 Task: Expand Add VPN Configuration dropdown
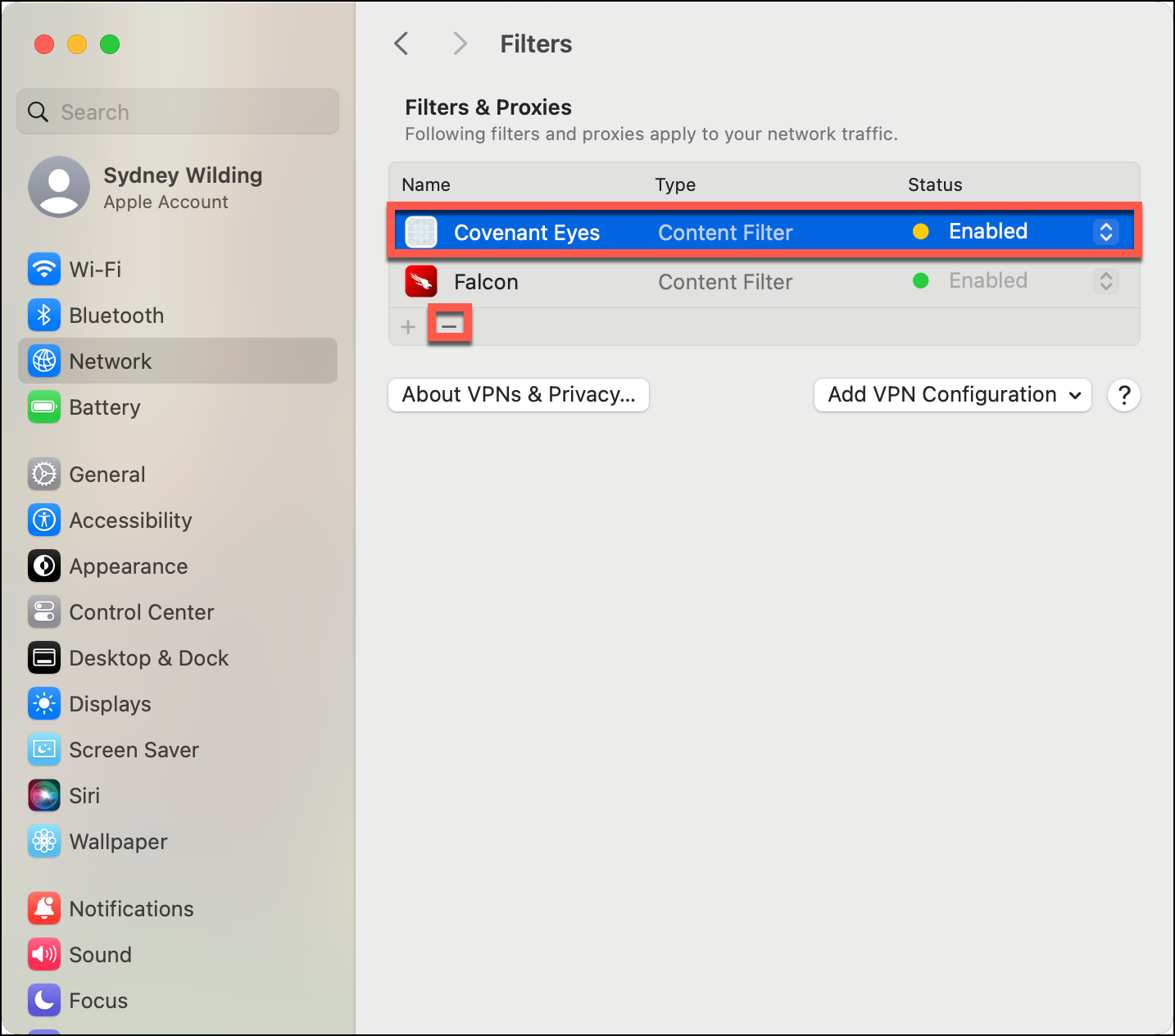tap(953, 395)
